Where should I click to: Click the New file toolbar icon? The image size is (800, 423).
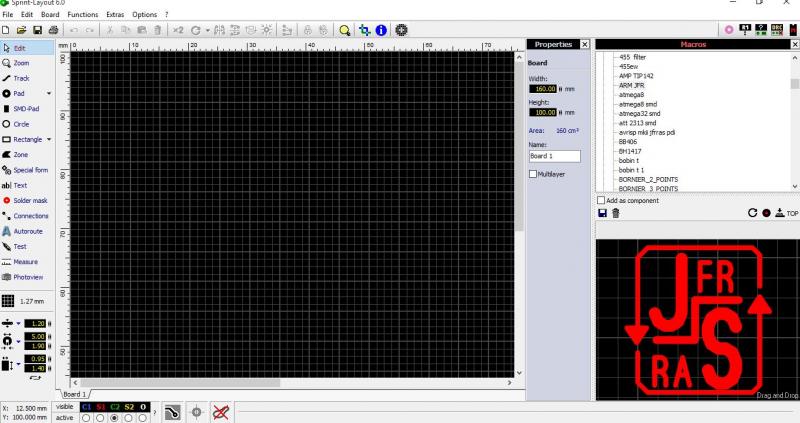click(x=6, y=30)
